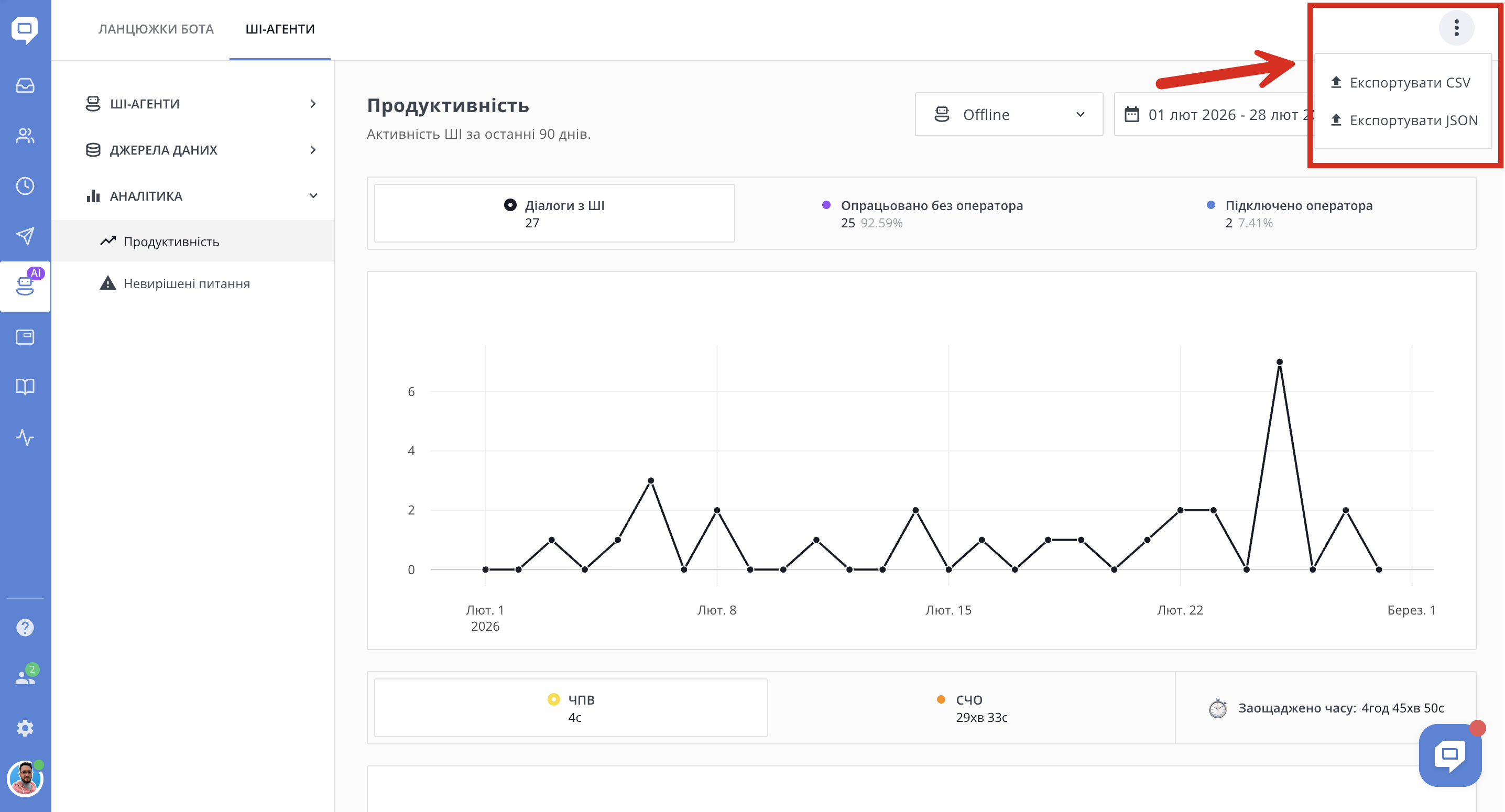1505x812 pixels.
Task: Open the paper plane campaigns icon
Action: point(25,236)
